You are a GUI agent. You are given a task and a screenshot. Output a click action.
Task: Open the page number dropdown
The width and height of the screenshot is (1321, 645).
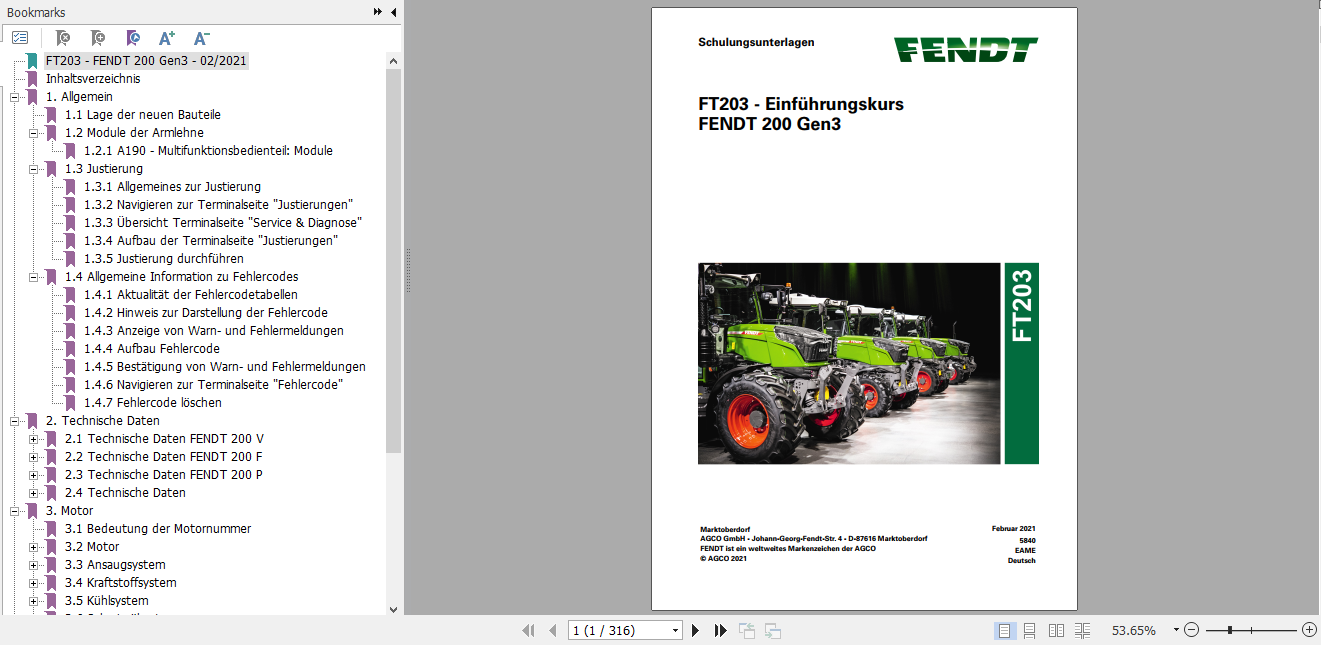click(x=676, y=630)
